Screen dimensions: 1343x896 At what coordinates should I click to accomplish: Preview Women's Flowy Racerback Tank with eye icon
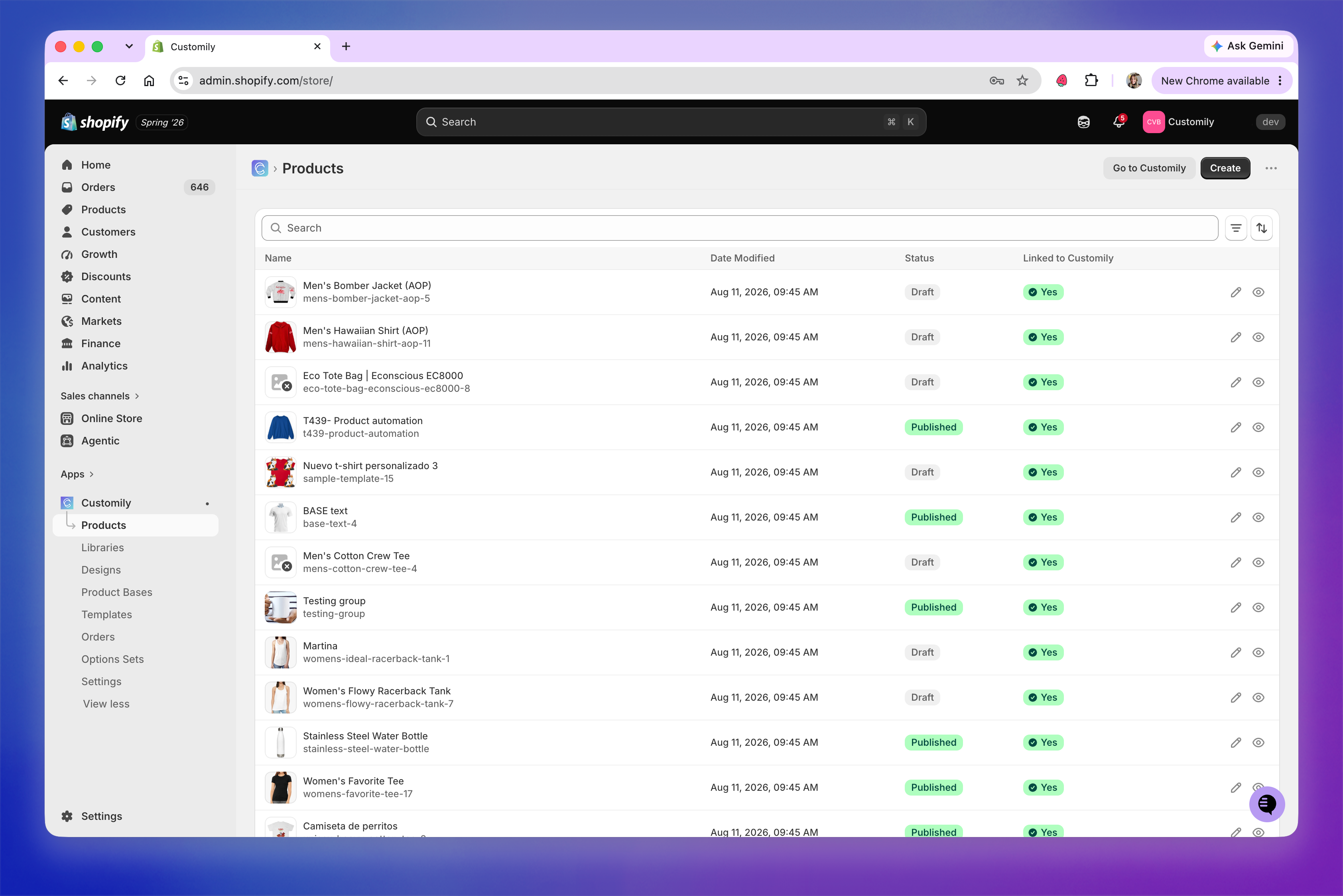point(1258,698)
